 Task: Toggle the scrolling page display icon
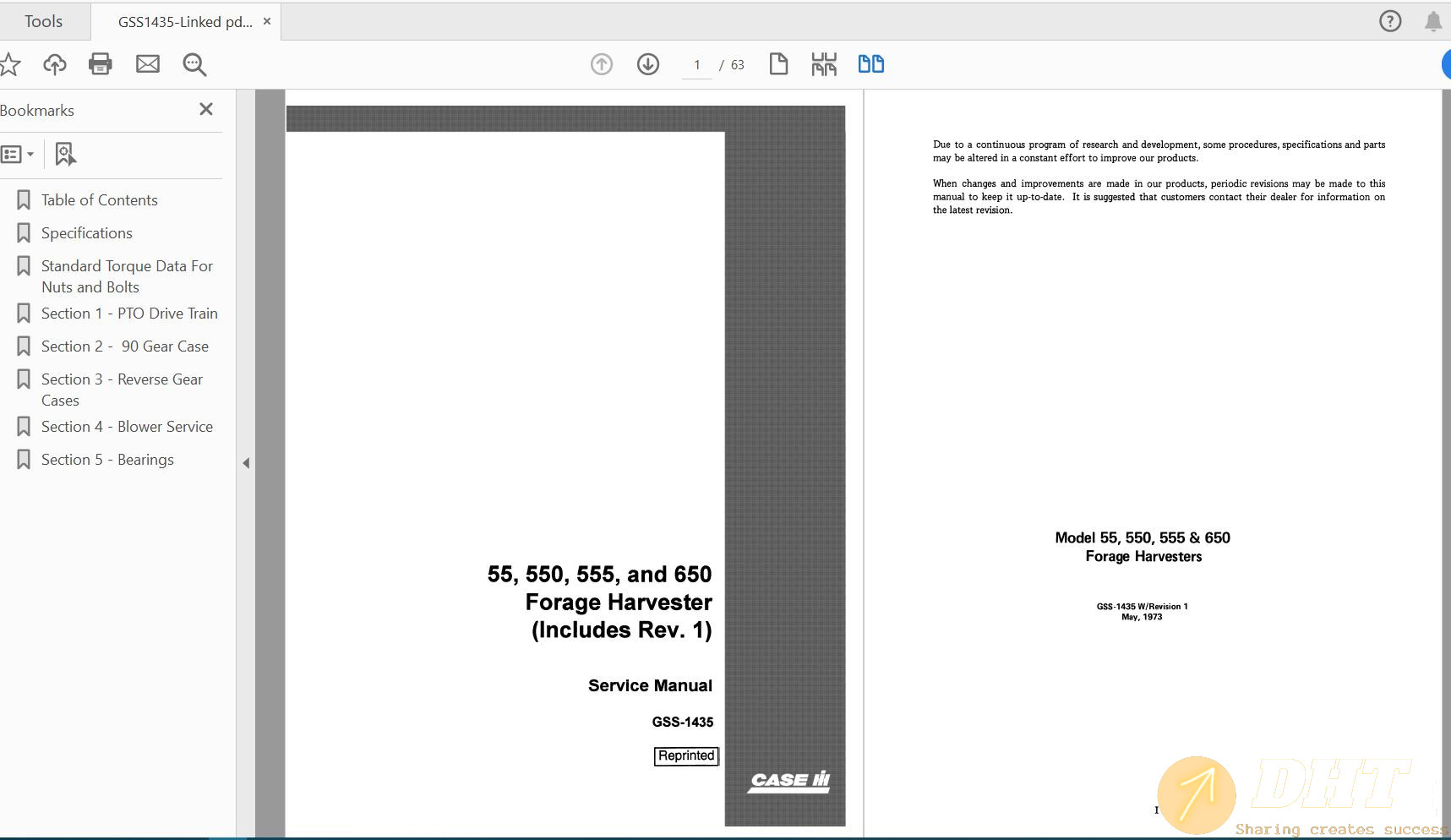824,64
